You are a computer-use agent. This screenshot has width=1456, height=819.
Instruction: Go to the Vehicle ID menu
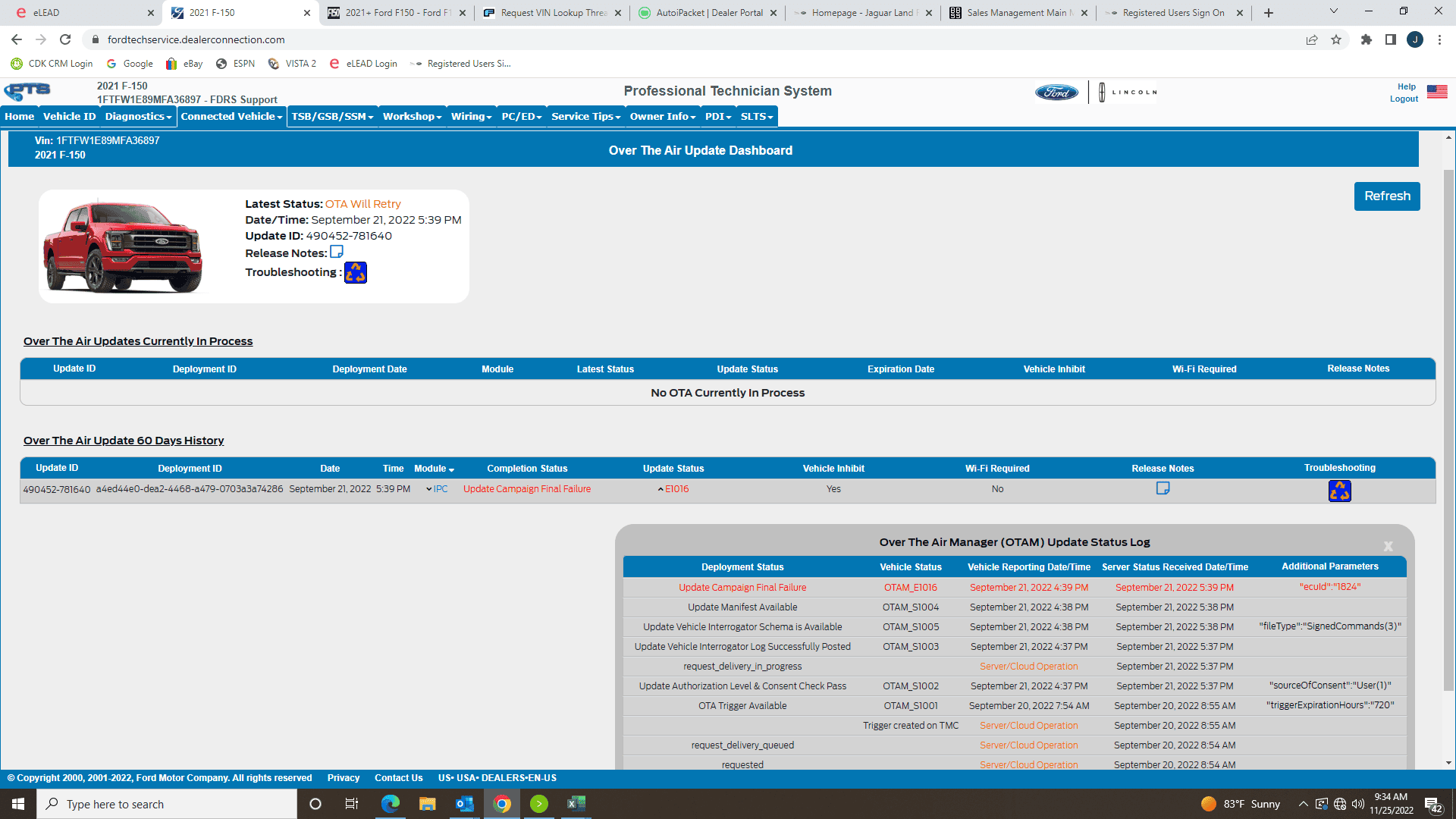[69, 116]
